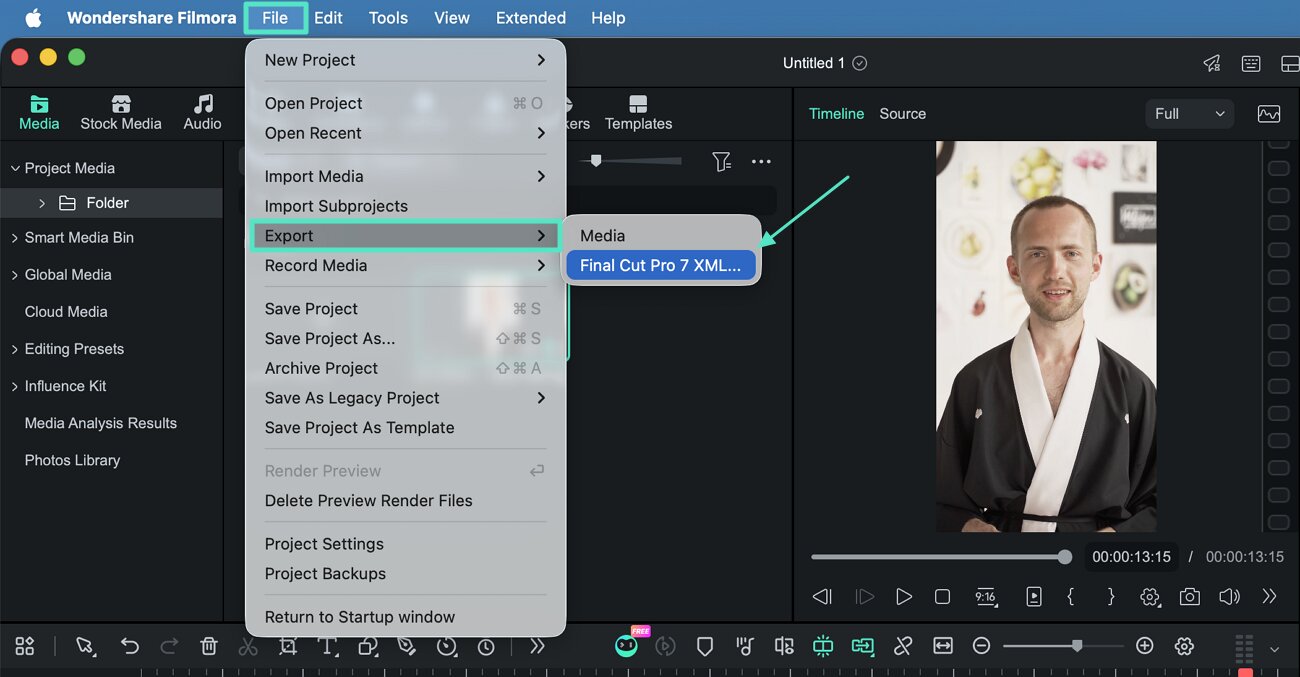Show more preview controls double-arrow
The image size is (1300, 677).
(x=1269, y=597)
